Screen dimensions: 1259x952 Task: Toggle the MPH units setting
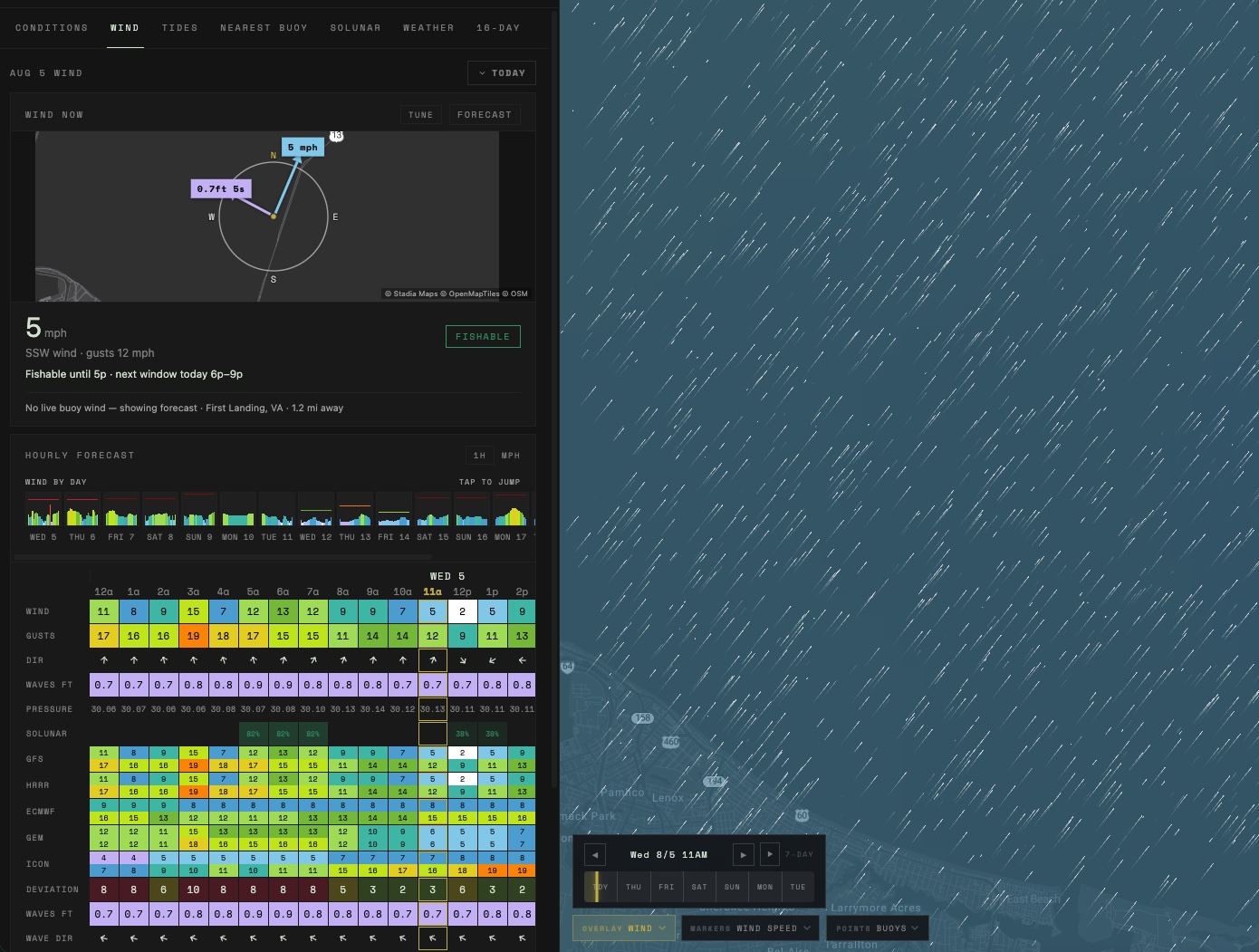click(x=511, y=456)
